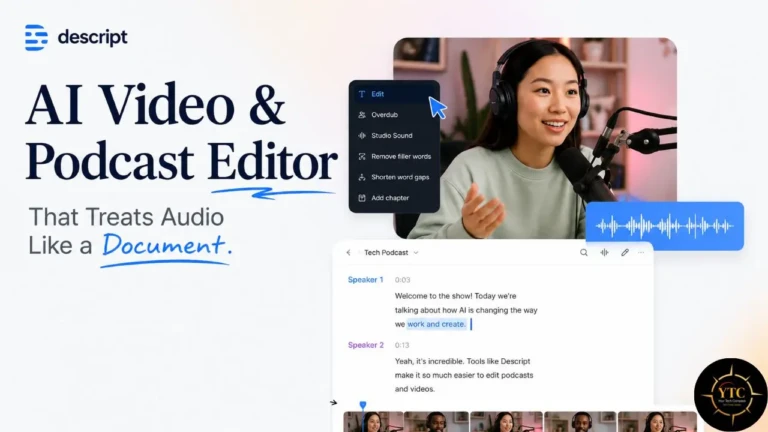Click the 0:13 timestamp
The height and width of the screenshot is (432, 768).
point(402,345)
